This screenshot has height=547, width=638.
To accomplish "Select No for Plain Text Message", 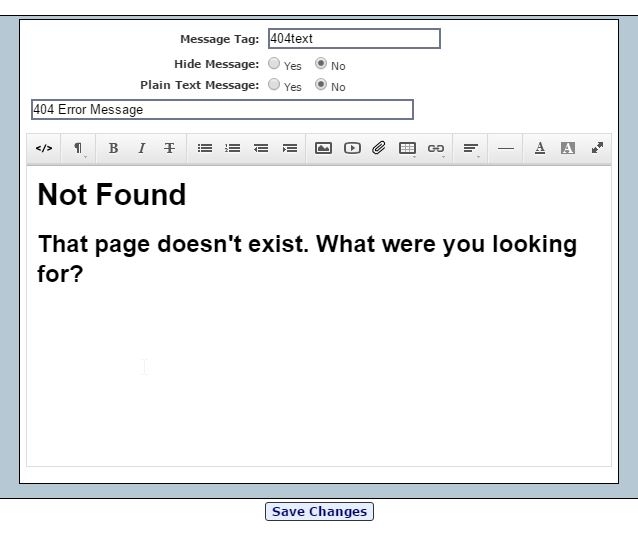I will pyautogui.click(x=321, y=84).
